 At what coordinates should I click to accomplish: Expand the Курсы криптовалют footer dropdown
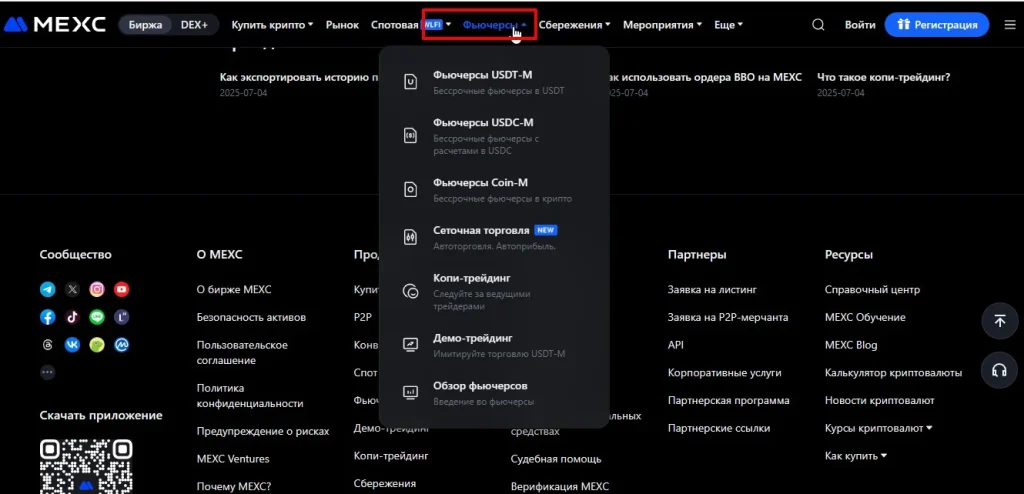pyautogui.click(x=878, y=428)
